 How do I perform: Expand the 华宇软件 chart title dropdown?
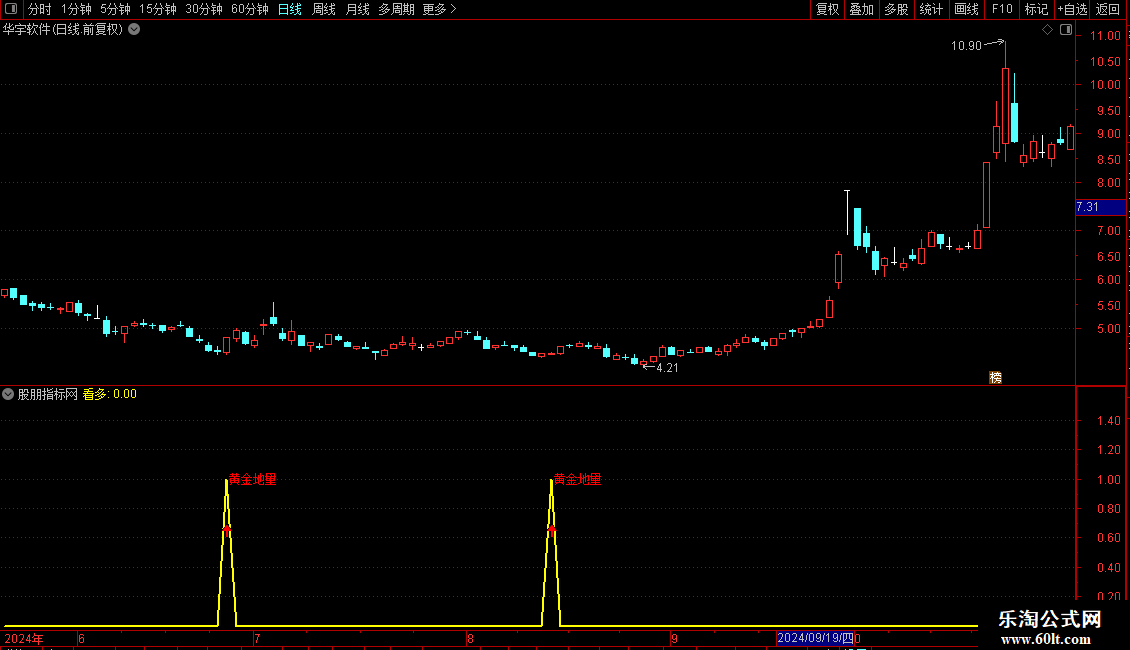coord(134,30)
